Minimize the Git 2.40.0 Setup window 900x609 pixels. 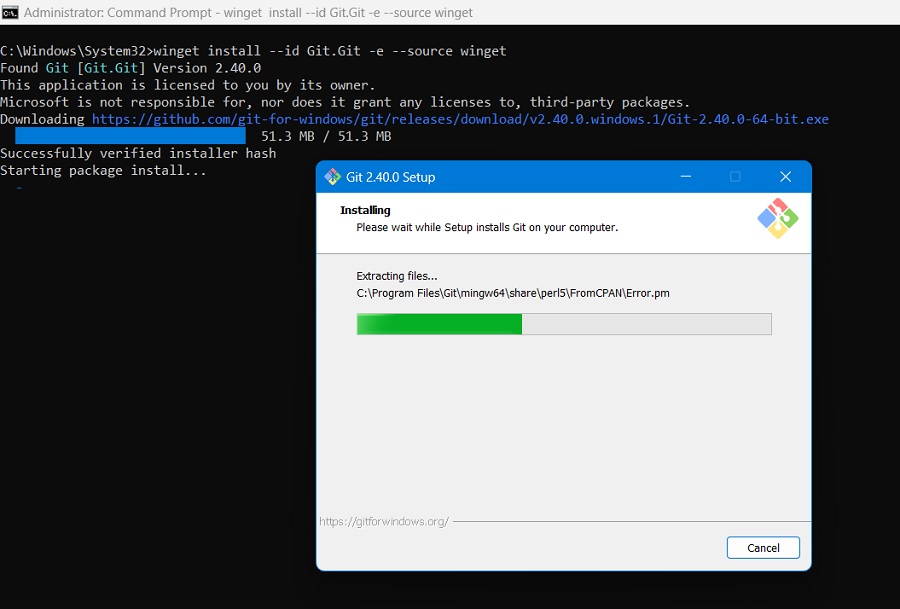click(x=685, y=176)
